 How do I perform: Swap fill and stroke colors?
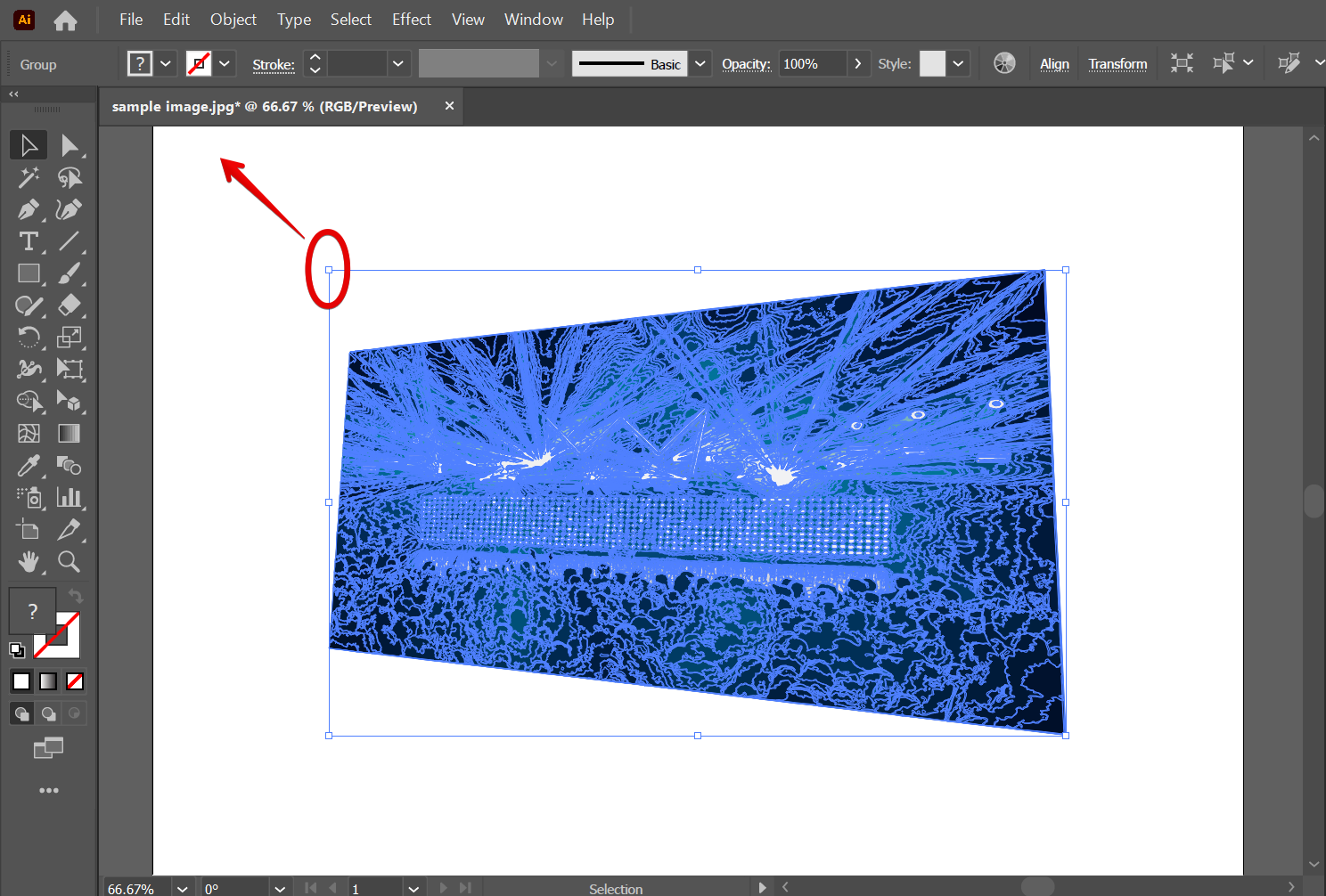(x=76, y=597)
